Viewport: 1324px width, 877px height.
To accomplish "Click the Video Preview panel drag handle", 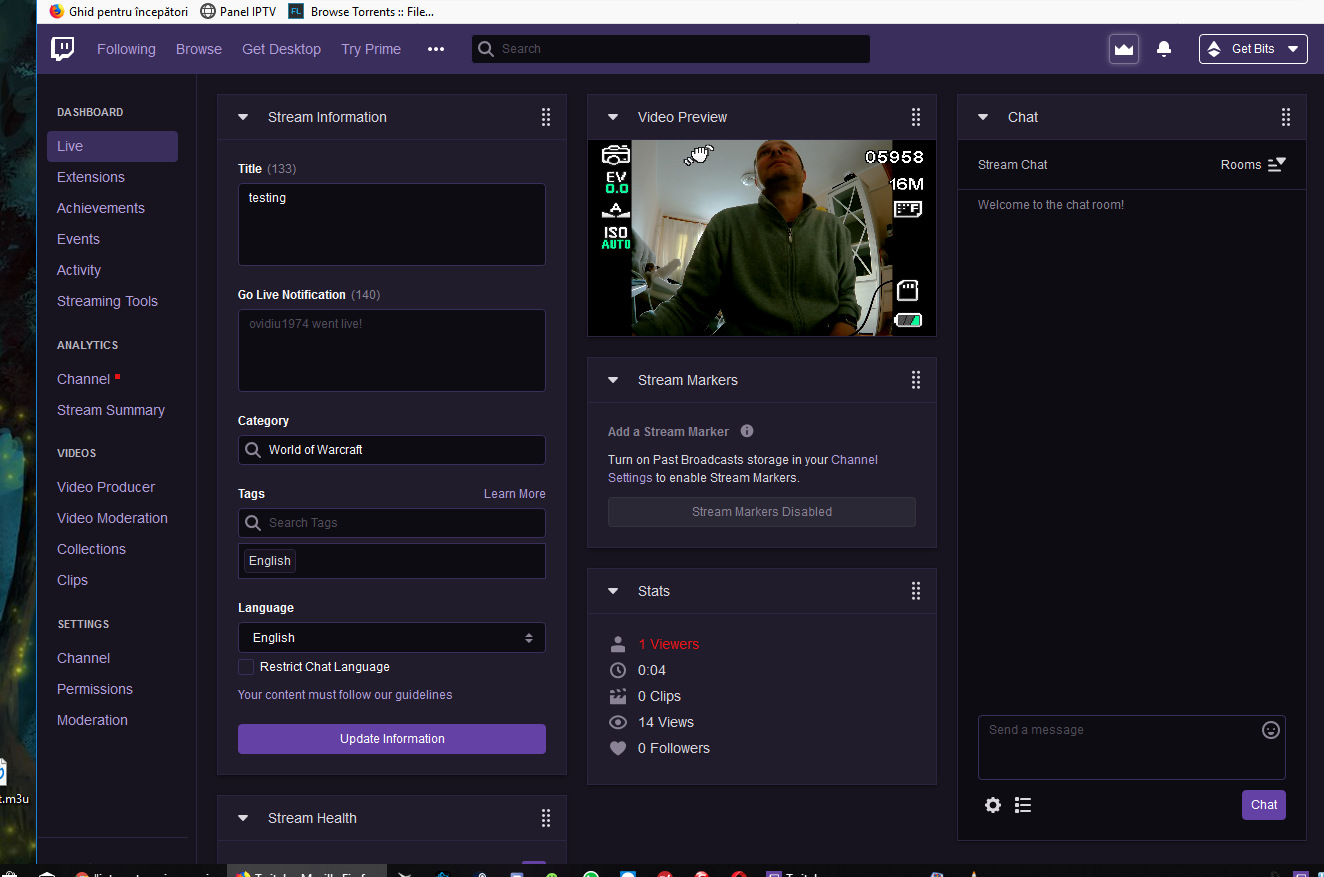I will (x=916, y=117).
